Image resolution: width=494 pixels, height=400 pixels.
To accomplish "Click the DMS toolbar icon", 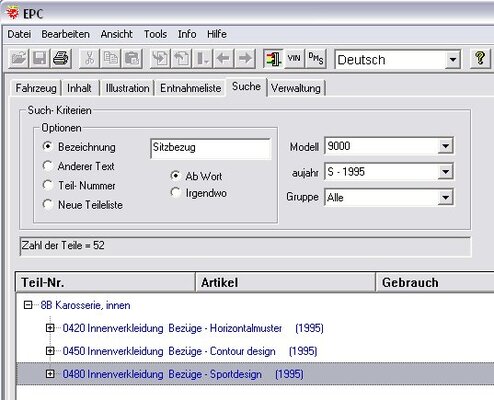I will pyautogui.click(x=315, y=59).
